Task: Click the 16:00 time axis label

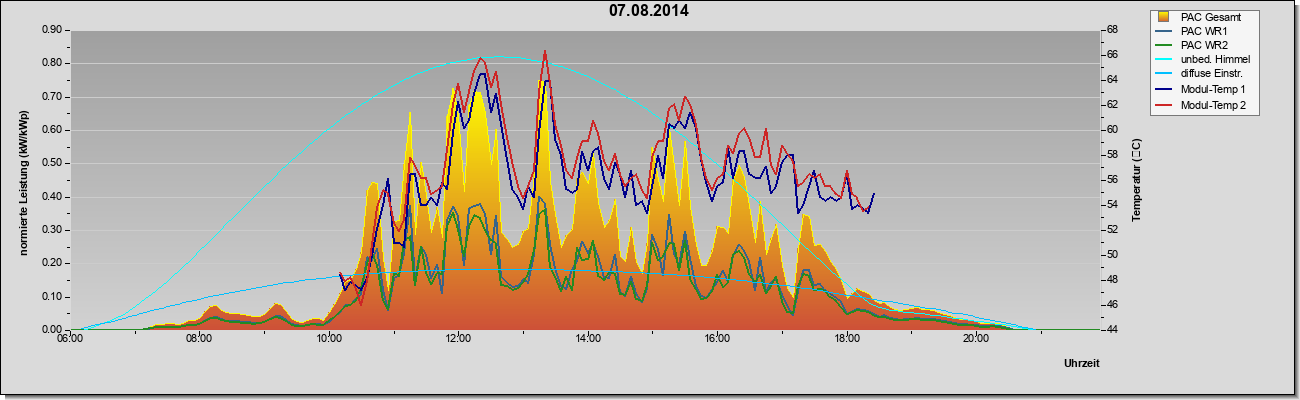Action: pos(717,340)
